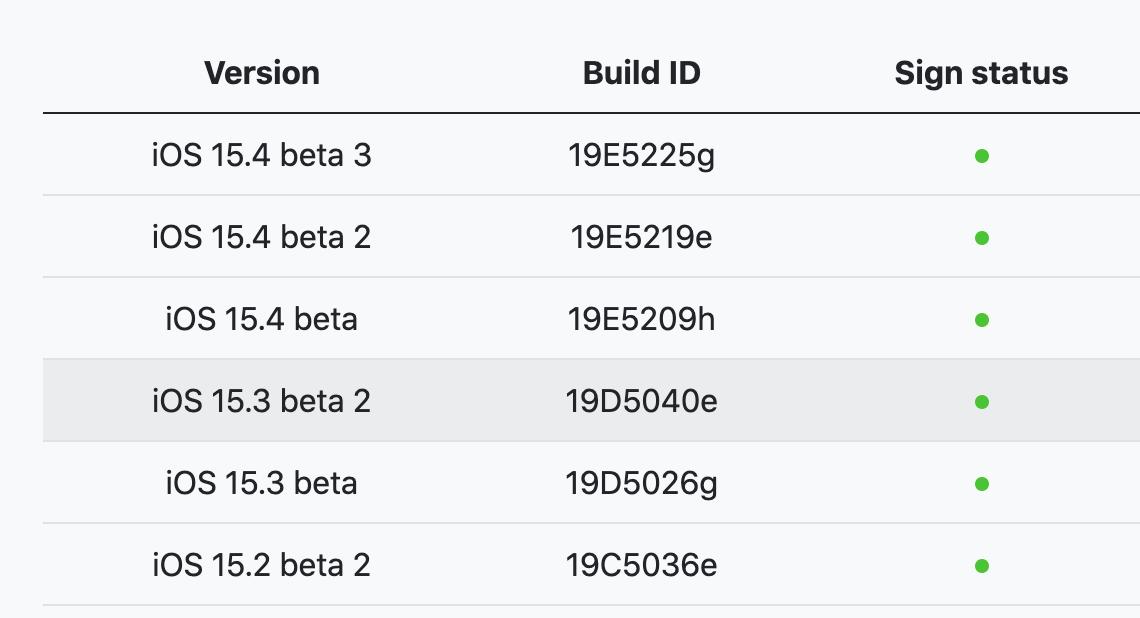1140x618 pixels.
Task: Click the iOS 15.4 beta version text
Action: pos(262,320)
